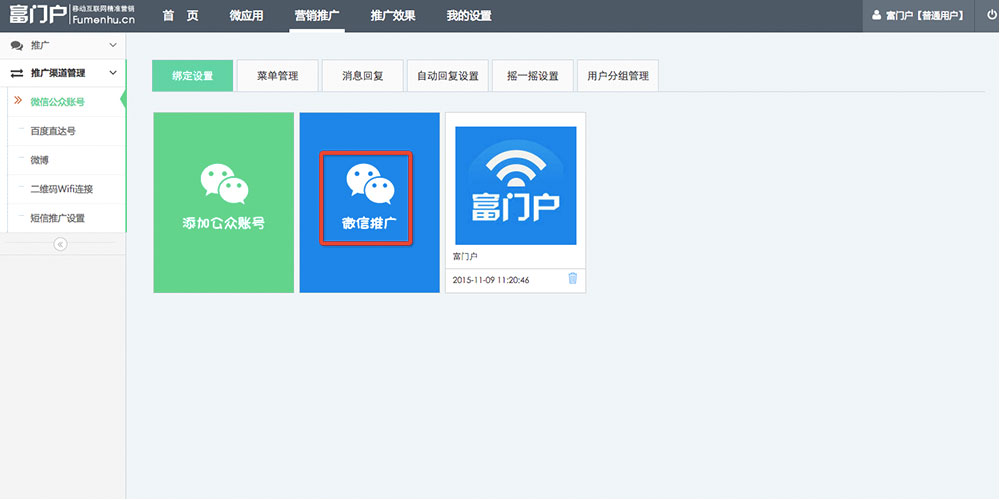Expand the 推广 sidebar chevron

click(113, 45)
